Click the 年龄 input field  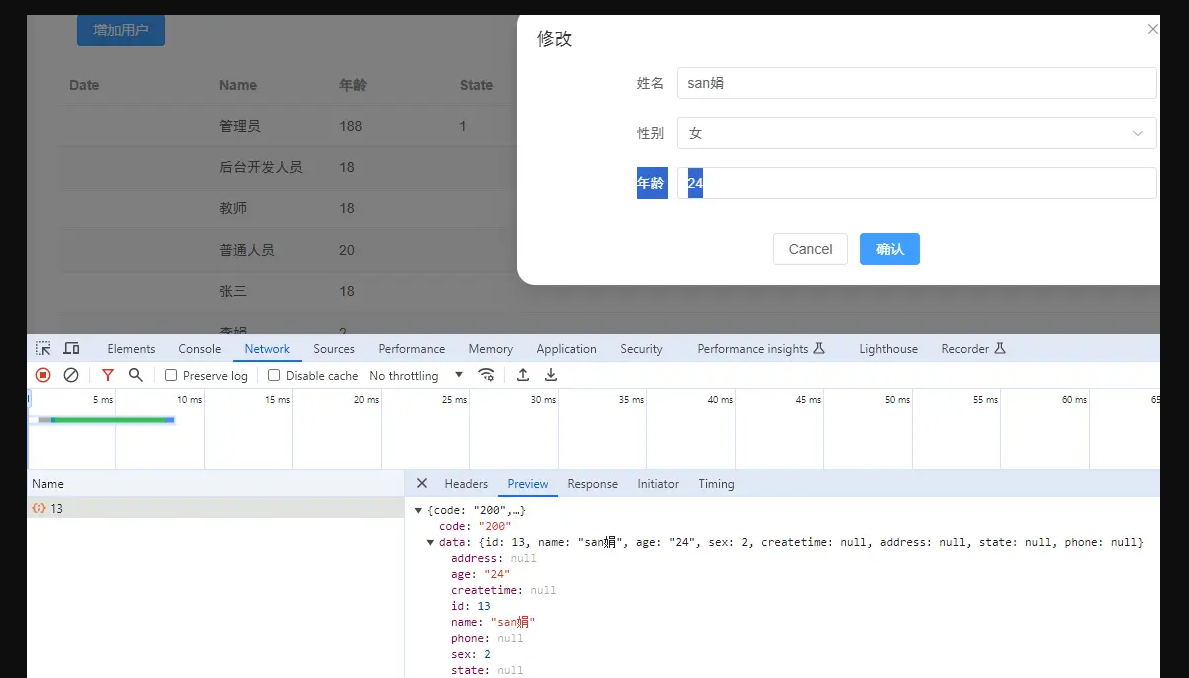[916, 183]
